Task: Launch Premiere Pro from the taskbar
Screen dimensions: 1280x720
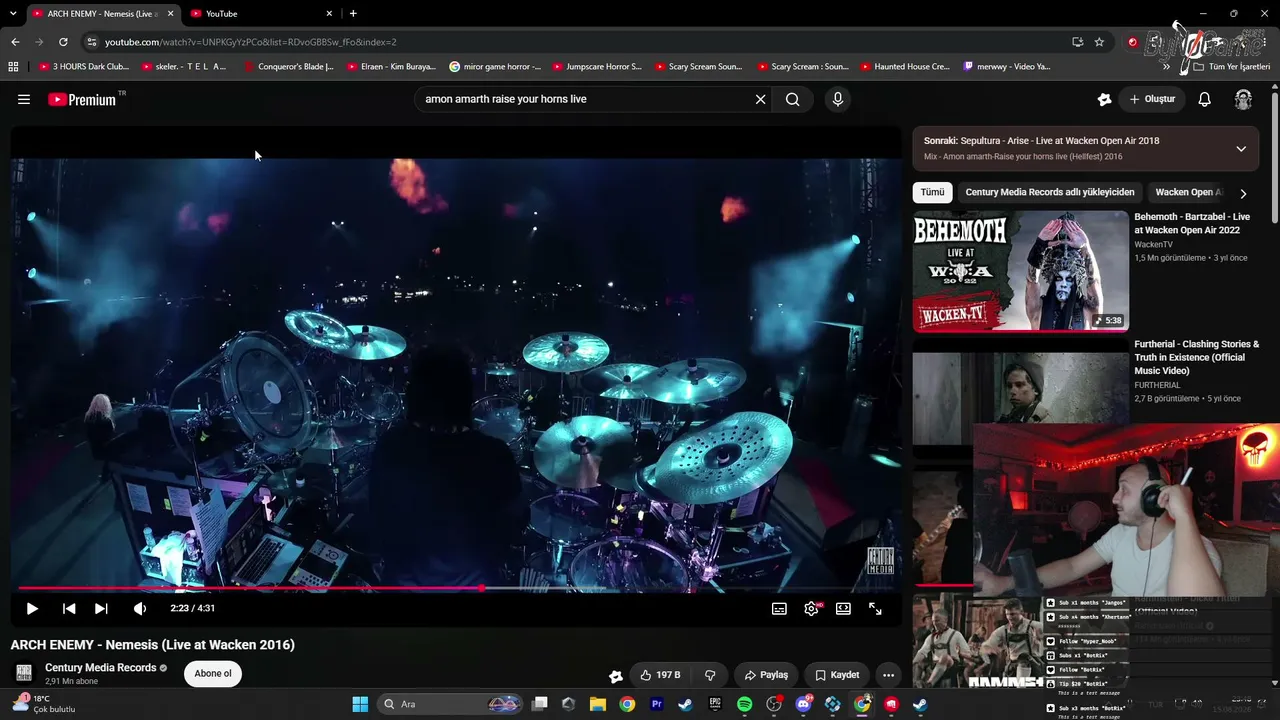Action: click(657, 704)
